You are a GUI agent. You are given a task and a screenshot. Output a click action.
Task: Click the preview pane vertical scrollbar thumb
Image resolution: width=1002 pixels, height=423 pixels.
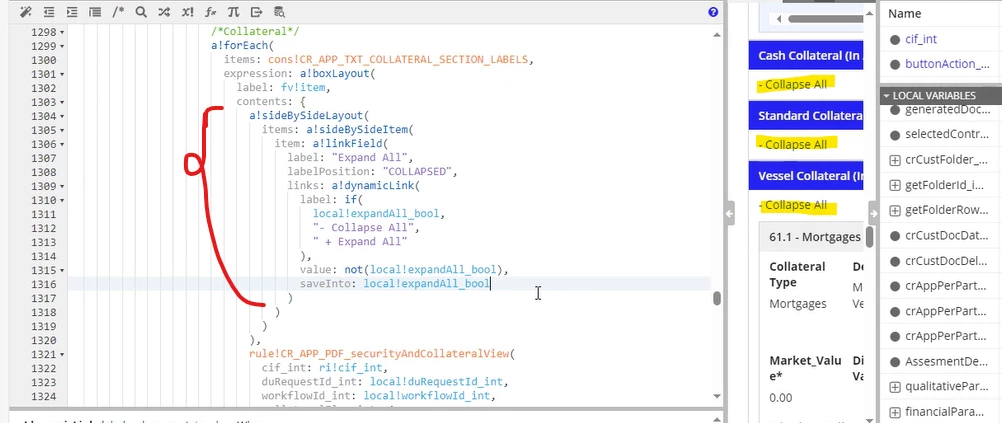coord(869,236)
